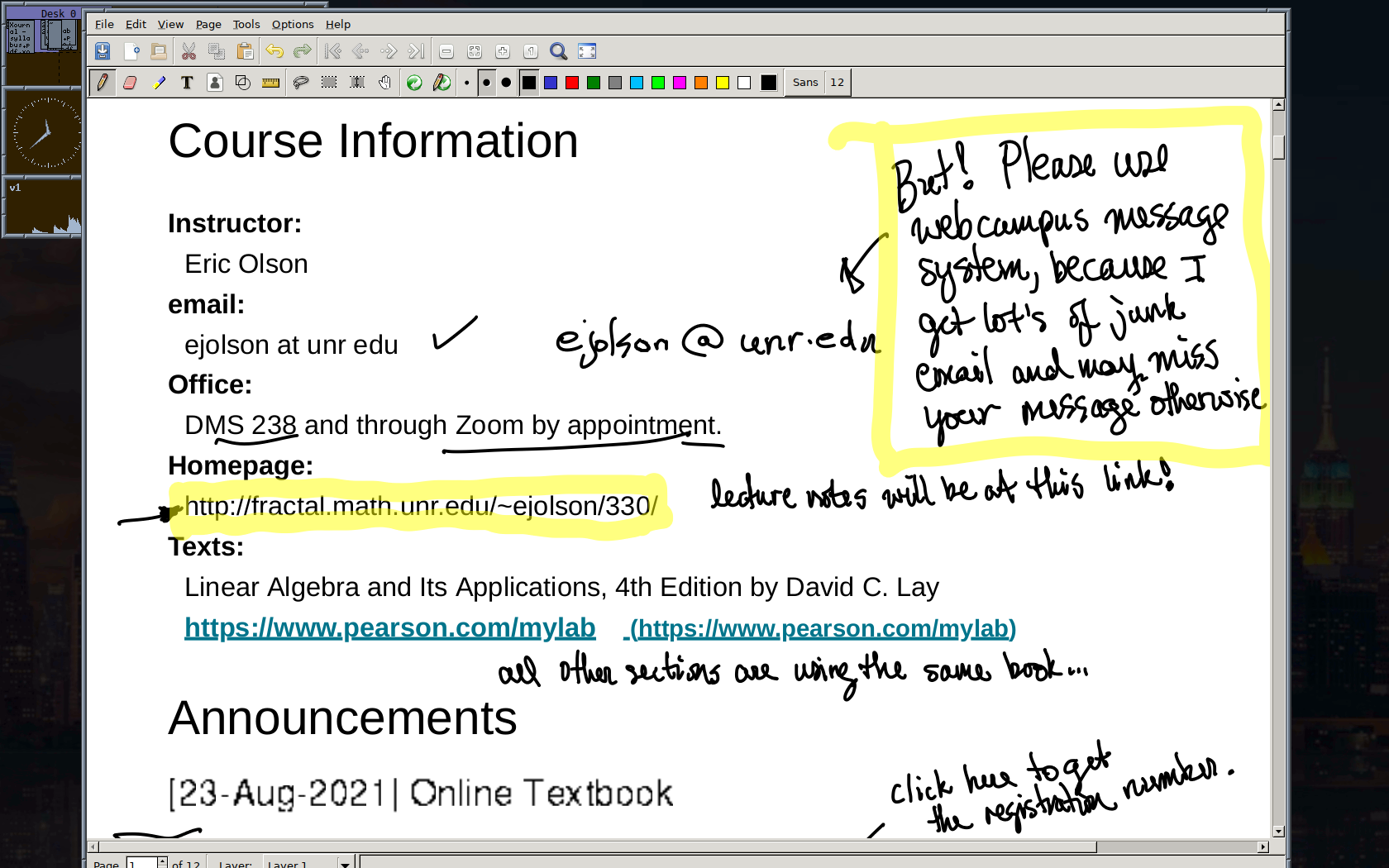The image size is (1389, 868).
Task: Click the Save document icon
Action: coord(103,51)
